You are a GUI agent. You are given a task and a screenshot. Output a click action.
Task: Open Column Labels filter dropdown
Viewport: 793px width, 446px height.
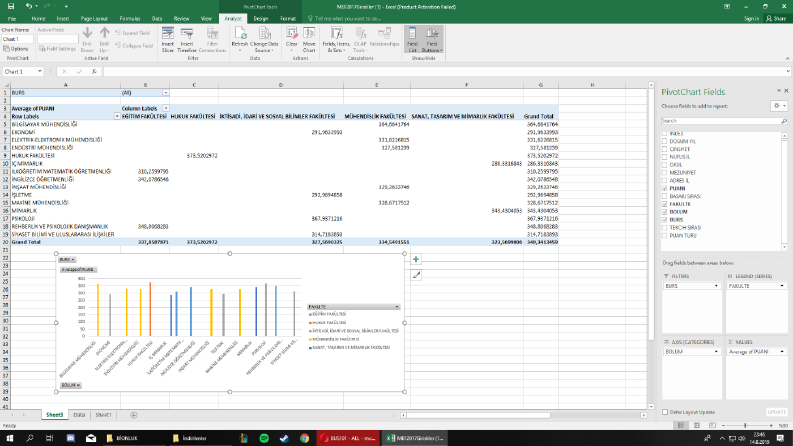(x=165, y=108)
